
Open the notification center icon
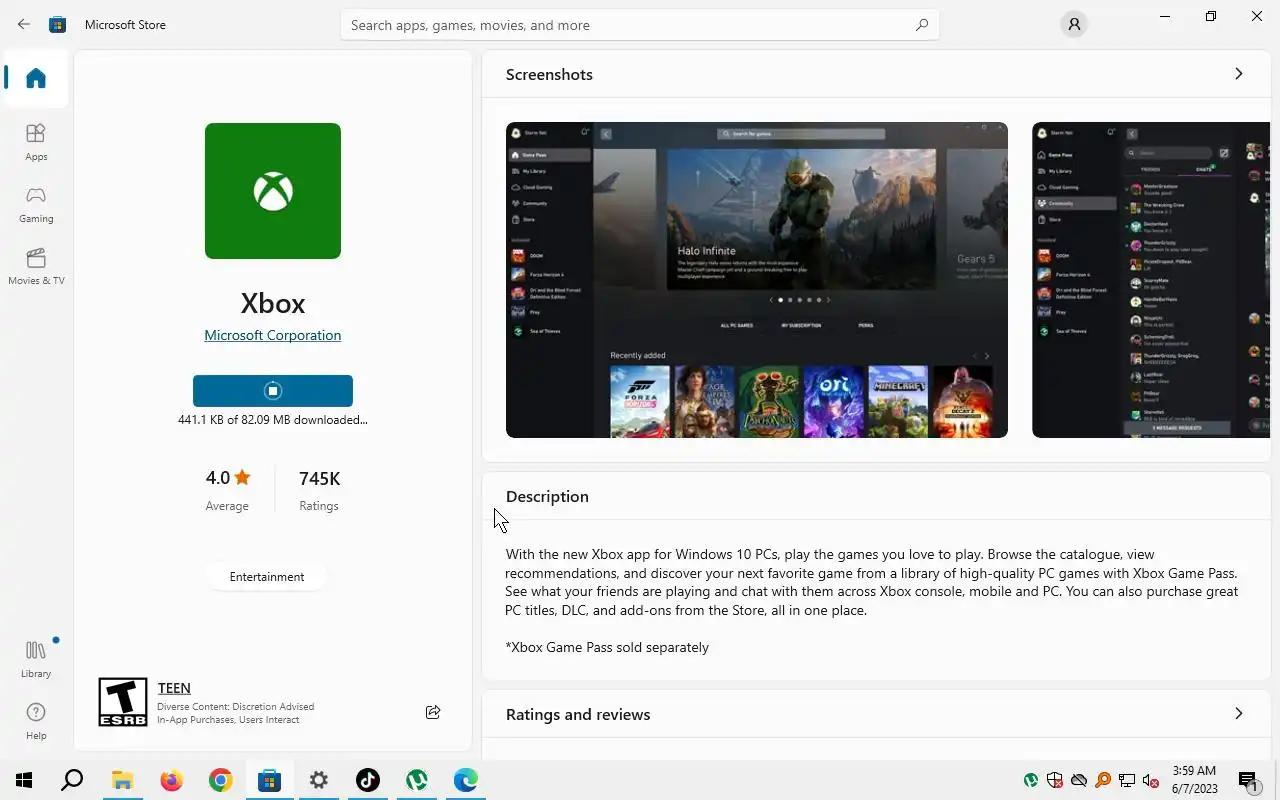pyautogui.click(x=1249, y=780)
